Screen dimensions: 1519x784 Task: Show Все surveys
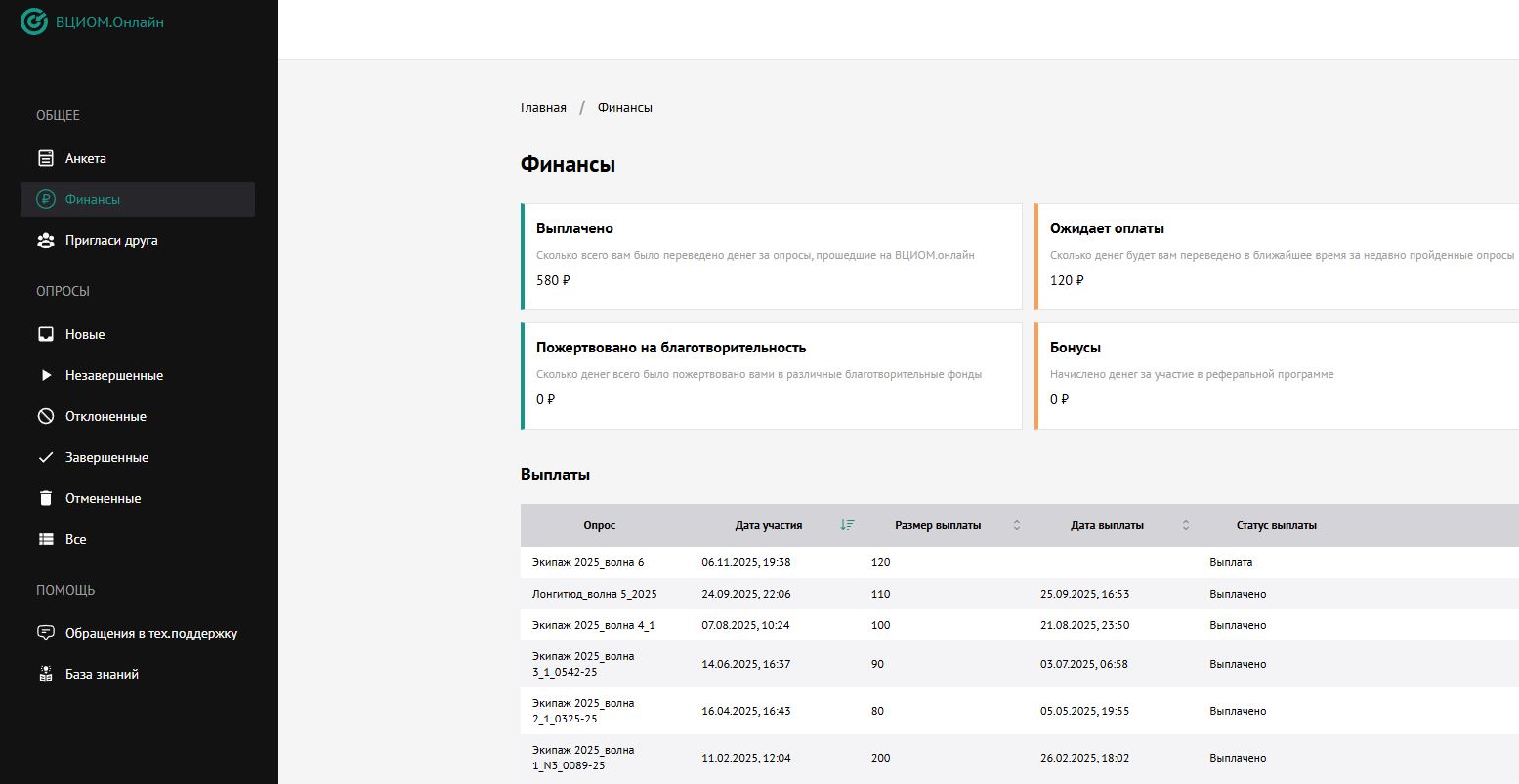click(138, 539)
